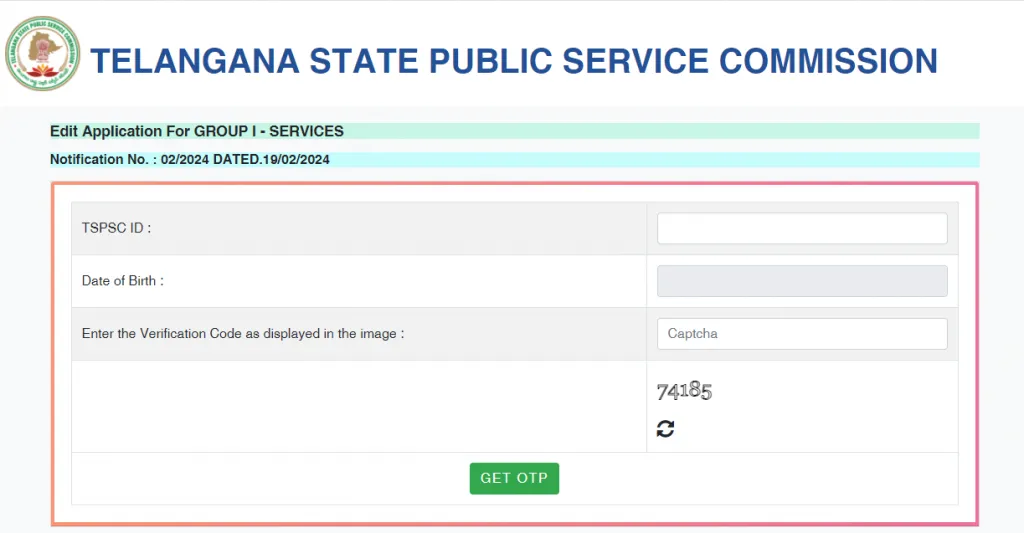1024x533 pixels.
Task: Click the "TSPSC ID :" label
Action: 116,228
